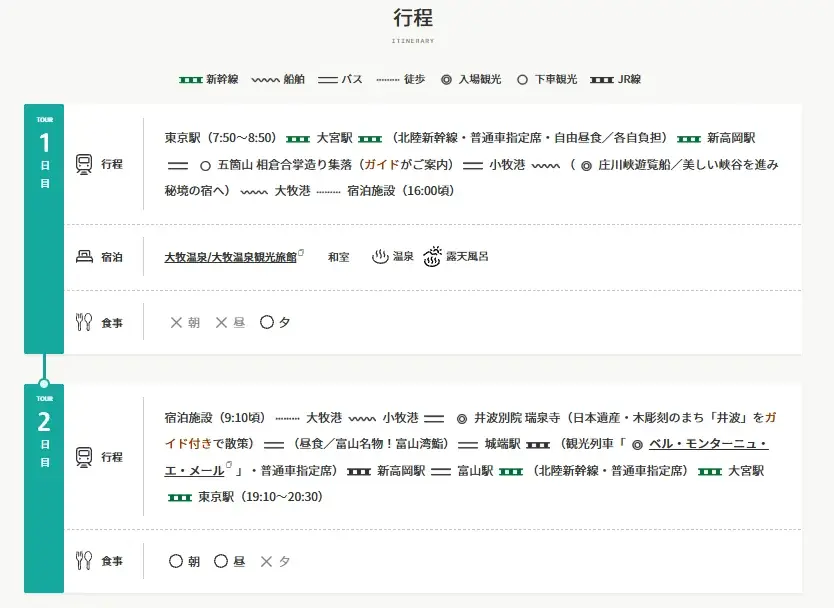
Task: Click the Day 2 fork and spoon meal icon
Action: pyautogui.click(x=84, y=561)
